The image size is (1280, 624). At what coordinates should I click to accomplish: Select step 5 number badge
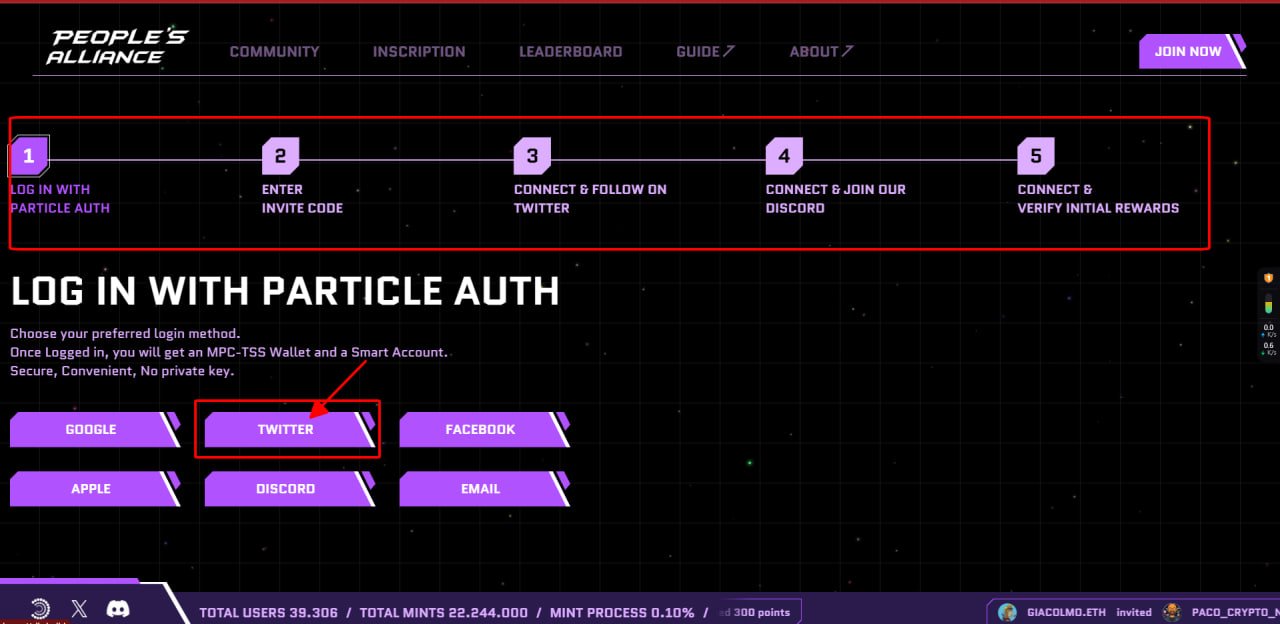1037,156
